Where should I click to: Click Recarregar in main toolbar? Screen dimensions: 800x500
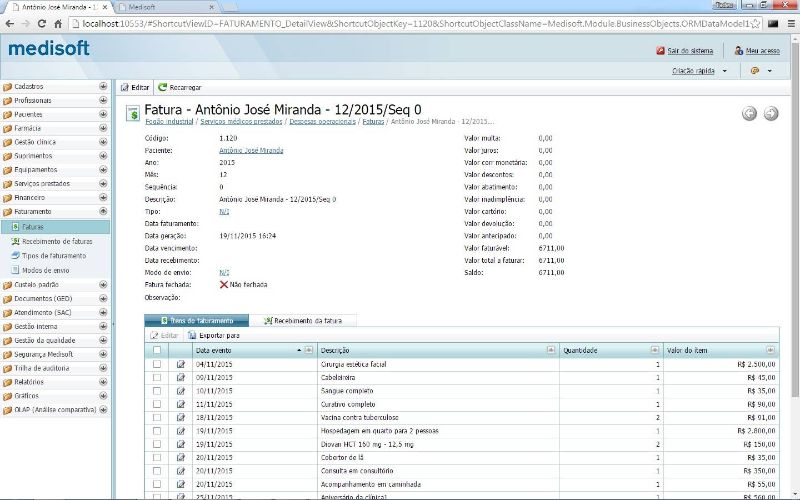tap(180, 87)
